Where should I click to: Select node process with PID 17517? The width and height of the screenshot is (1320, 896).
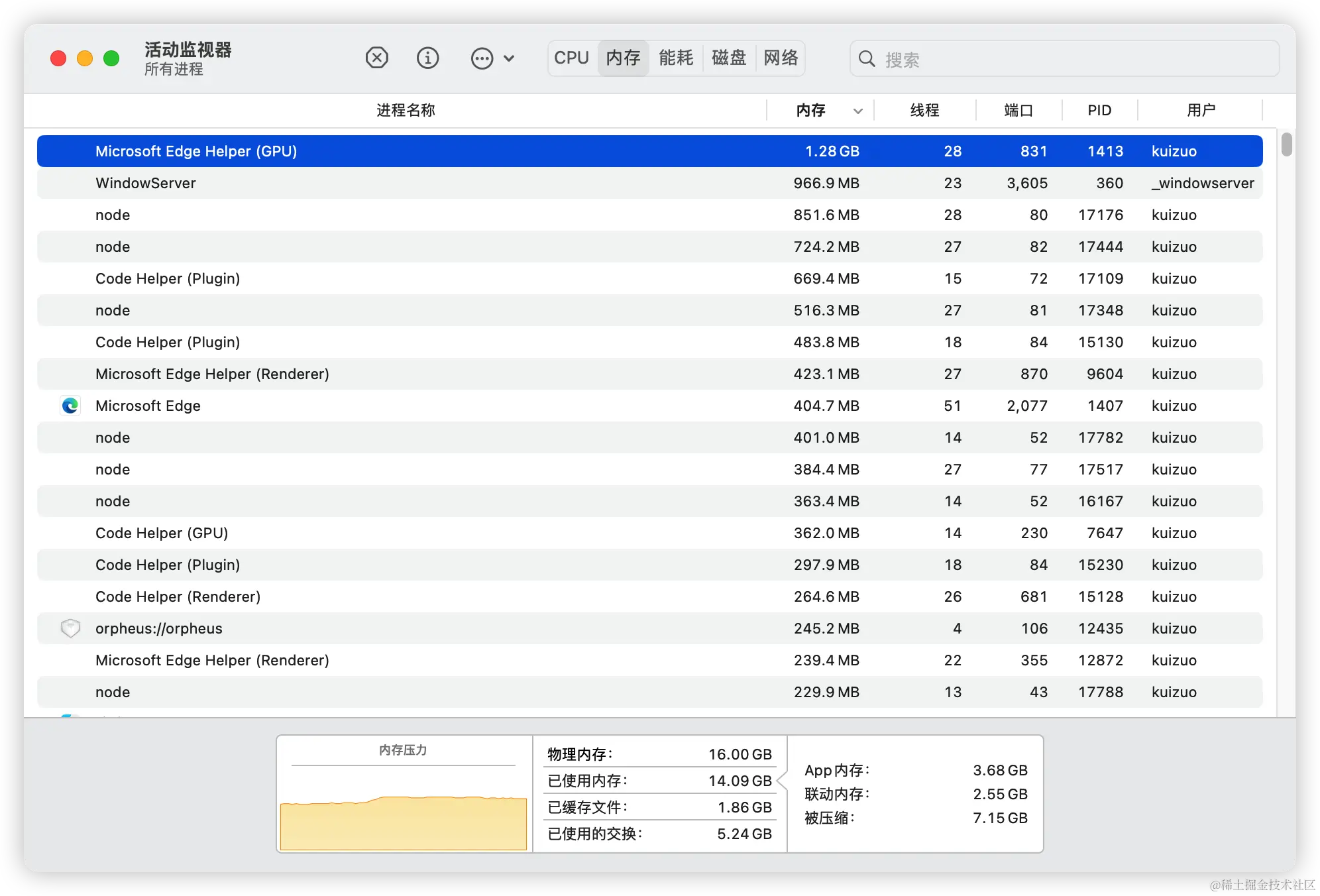pyautogui.click(x=650, y=469)
